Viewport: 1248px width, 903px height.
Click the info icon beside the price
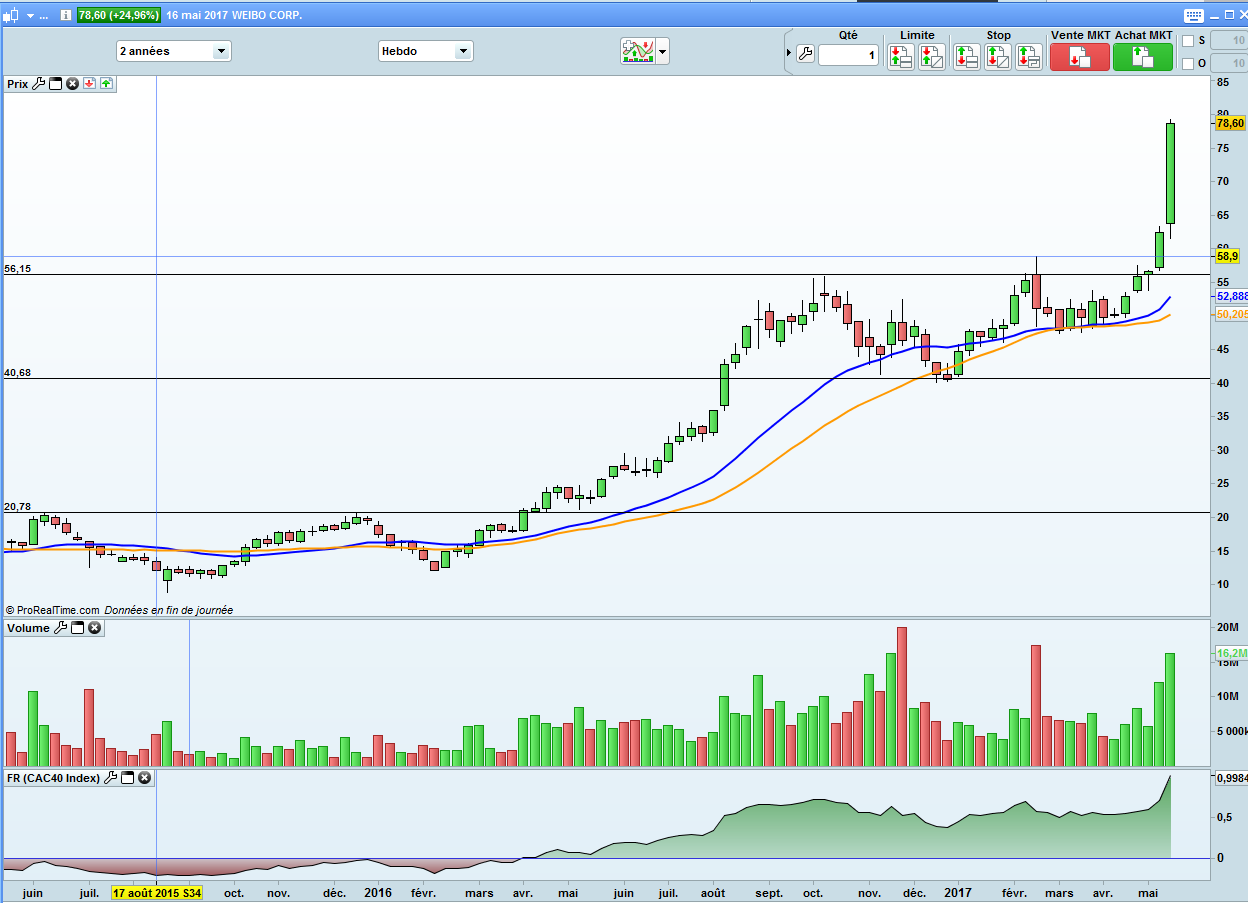[x=66, y=16]
